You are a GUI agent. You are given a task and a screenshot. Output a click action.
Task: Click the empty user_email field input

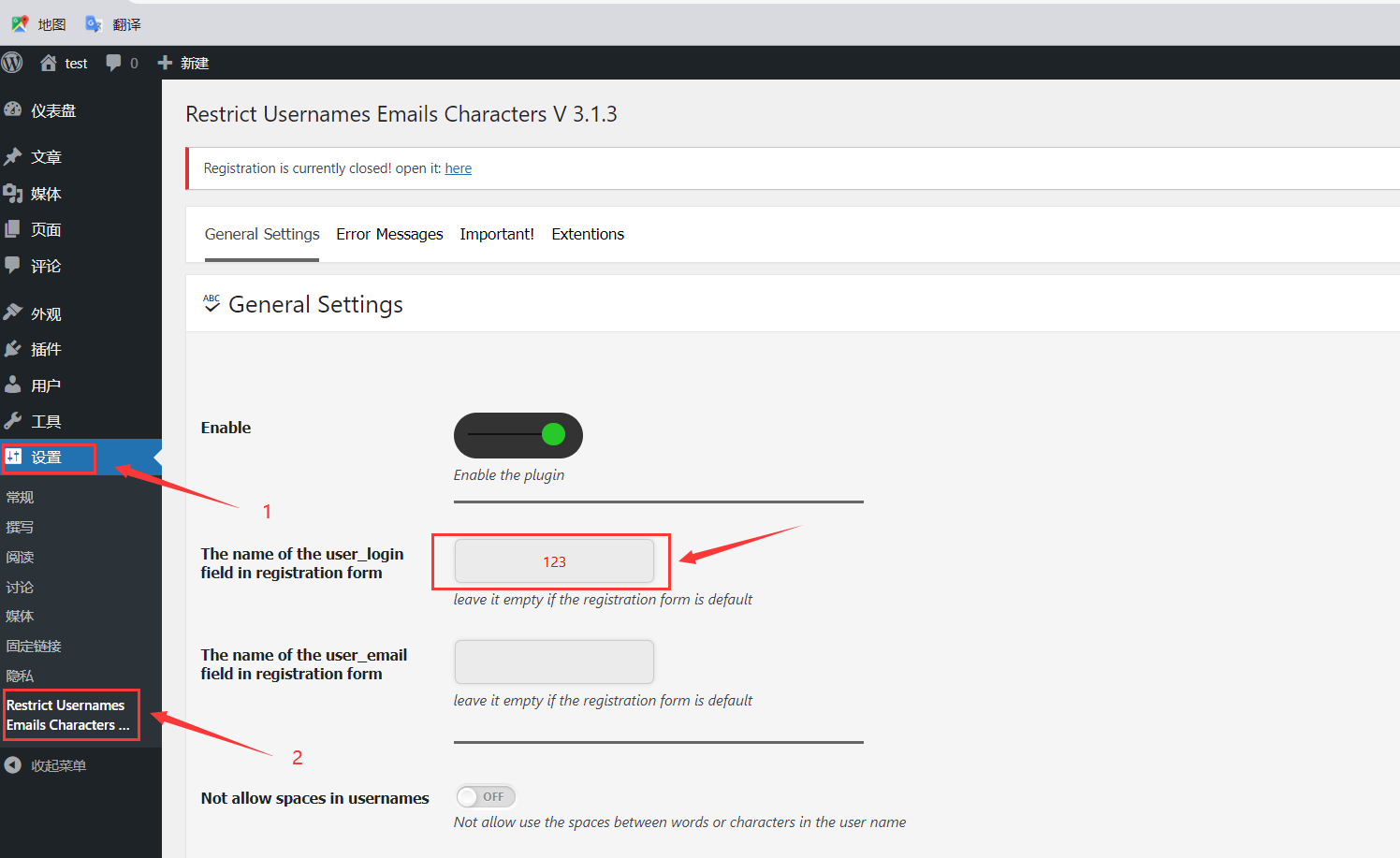pyautogui.click(x=554, y=662)
